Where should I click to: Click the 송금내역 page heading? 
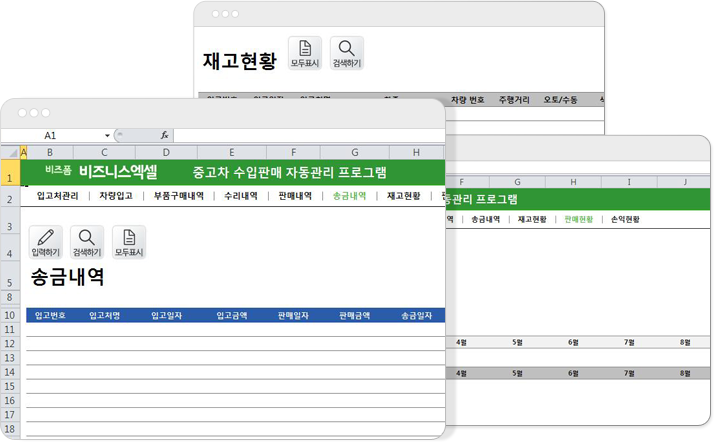click(x=67, y=277)
